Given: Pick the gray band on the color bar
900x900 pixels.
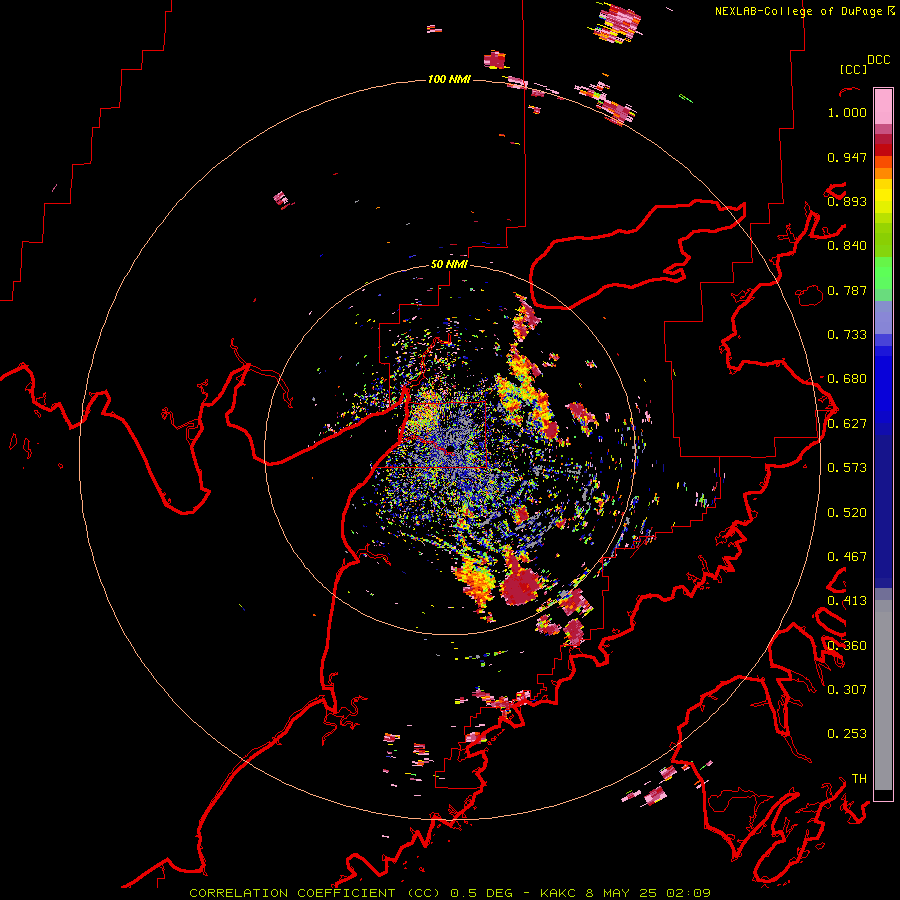Looking at the screenshot, I should coord(883,695).
